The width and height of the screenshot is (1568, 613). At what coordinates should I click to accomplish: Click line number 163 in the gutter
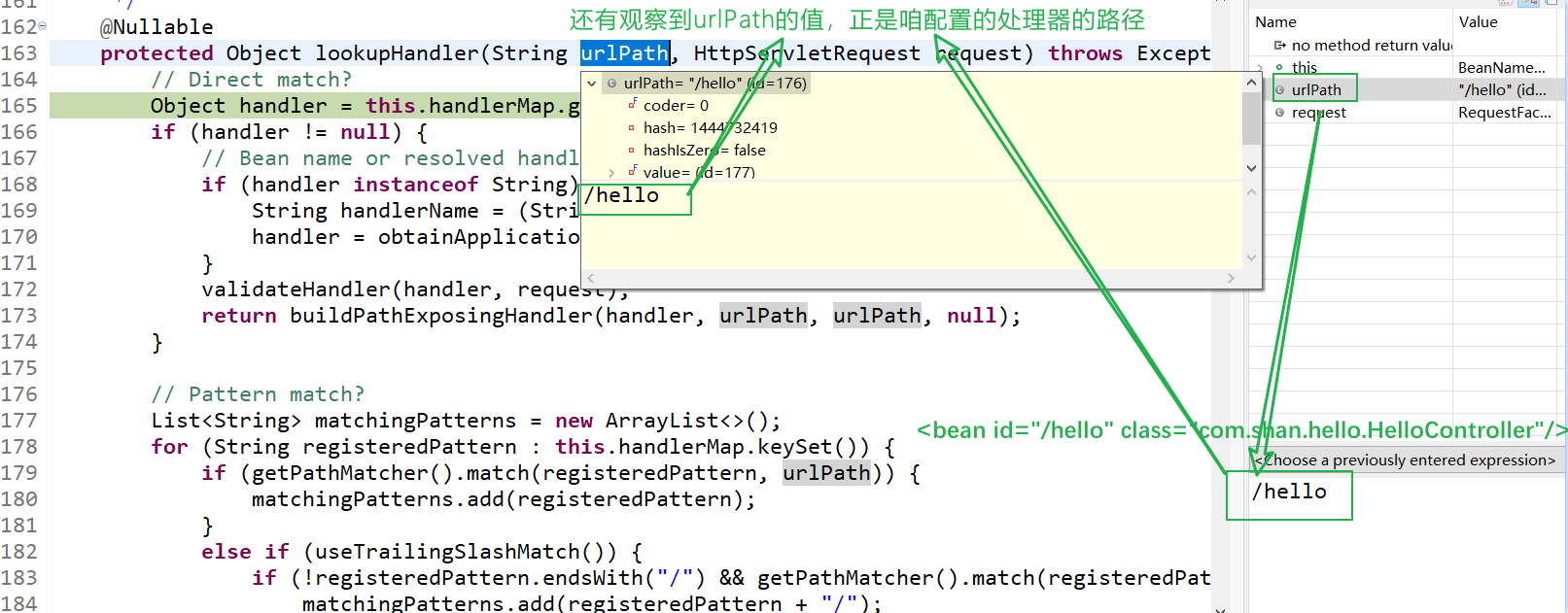click(x=19, y=53)
